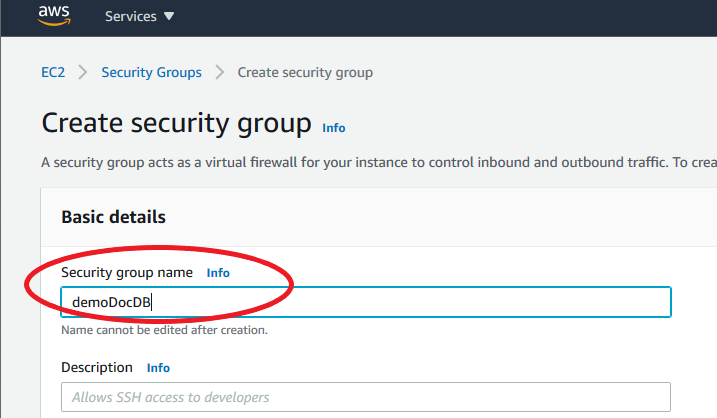This screenshot has width=717, height=418.
Task: Click the Security group name label
Action: [x=127, y=272]
